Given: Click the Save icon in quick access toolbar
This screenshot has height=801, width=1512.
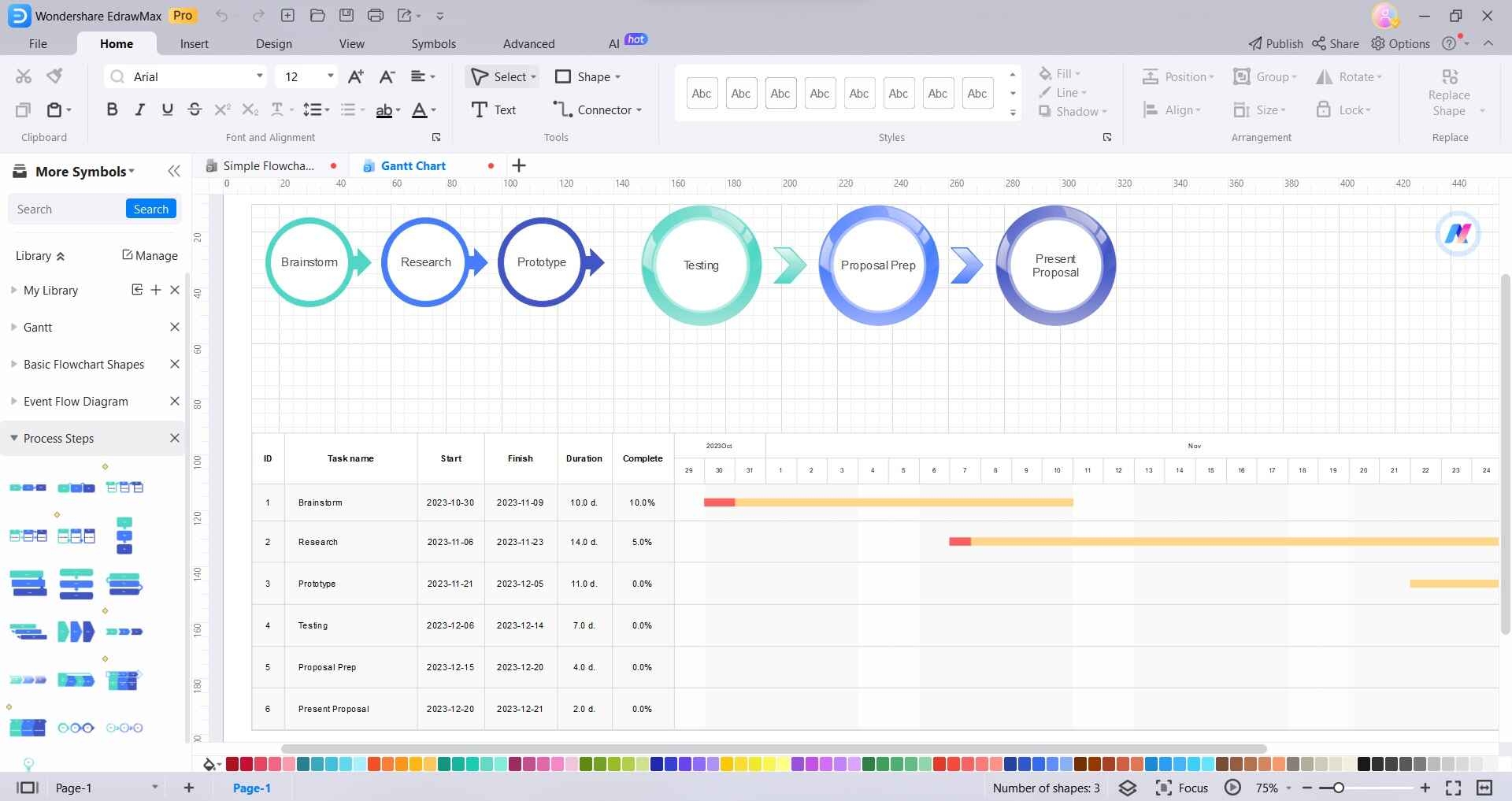Looking at the screenshot, I should pos(346,15).
